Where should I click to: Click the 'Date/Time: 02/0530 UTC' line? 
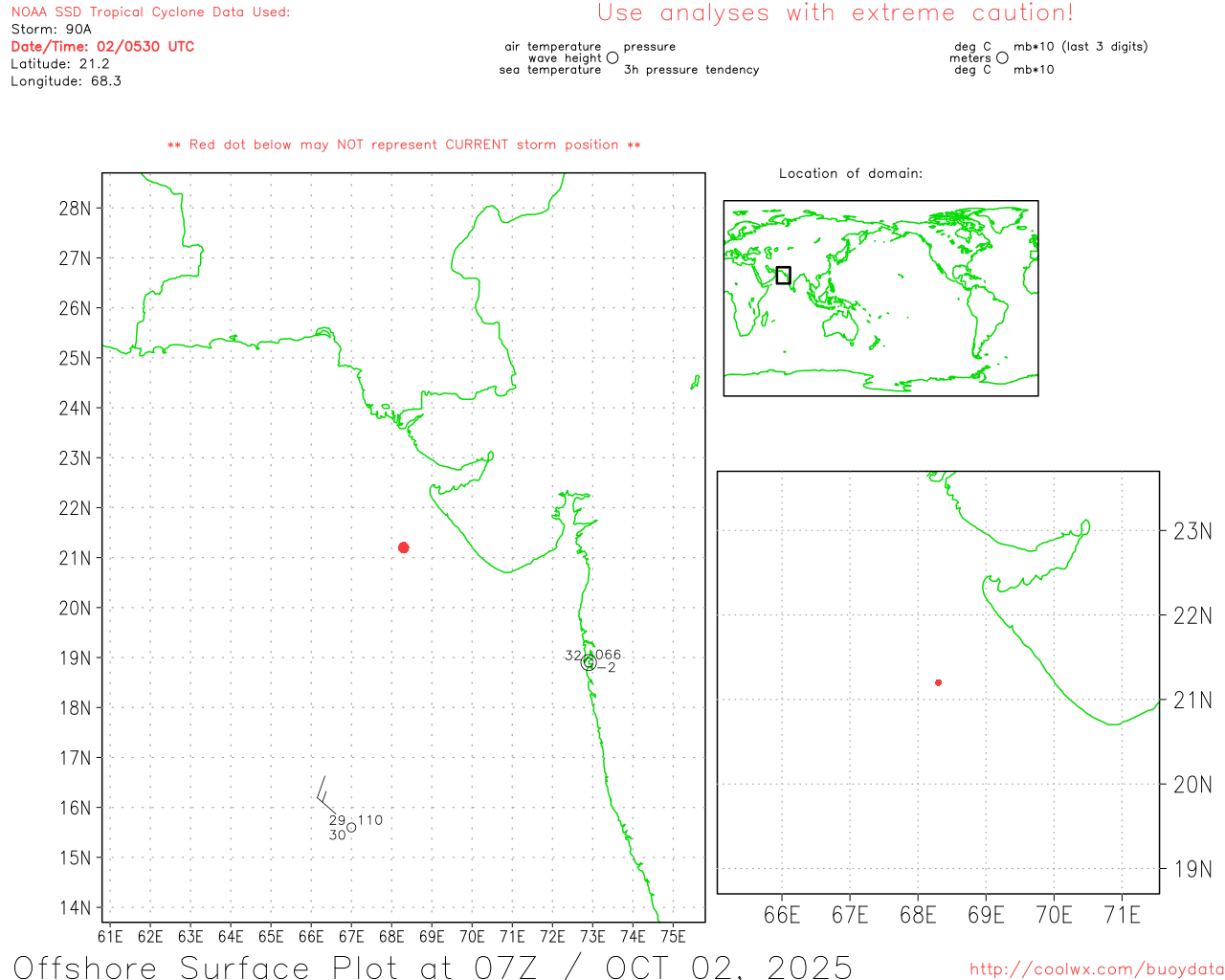click(x=102, y=47)
